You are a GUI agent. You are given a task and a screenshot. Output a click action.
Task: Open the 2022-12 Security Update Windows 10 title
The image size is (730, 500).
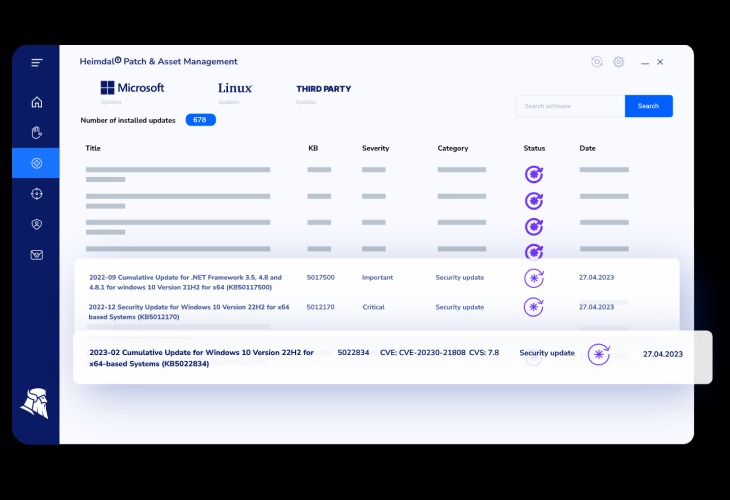[x=189, y=312]
